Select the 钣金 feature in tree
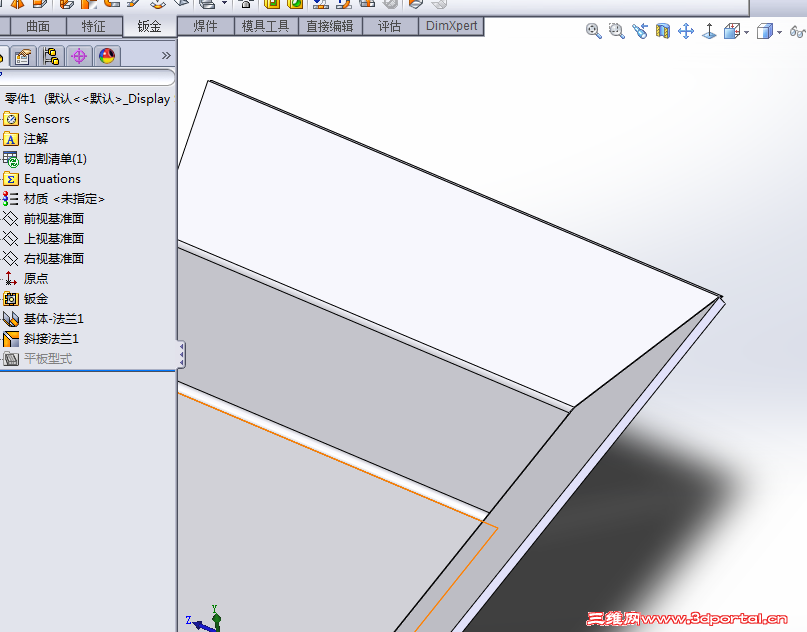Image resolution: width=807 pixels, height=632 pixels. (x=26, y=299)
